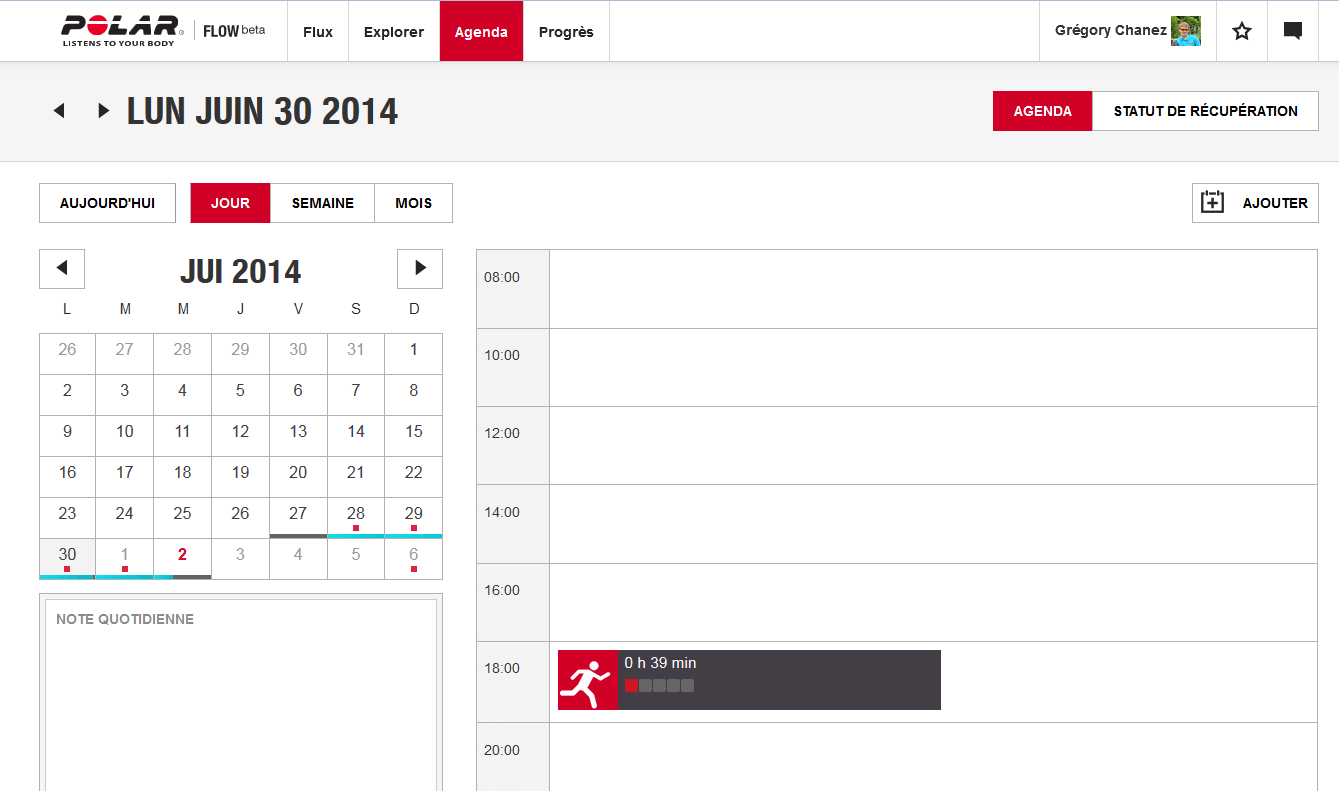Click the Ajouter calendar plus button
The image size is (1339, 791).
pos(1255,203)
